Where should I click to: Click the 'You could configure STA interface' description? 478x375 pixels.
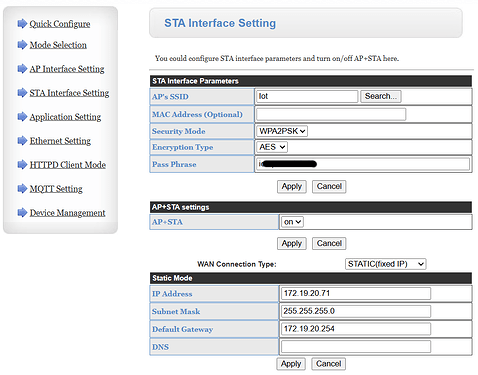(277, 59)
